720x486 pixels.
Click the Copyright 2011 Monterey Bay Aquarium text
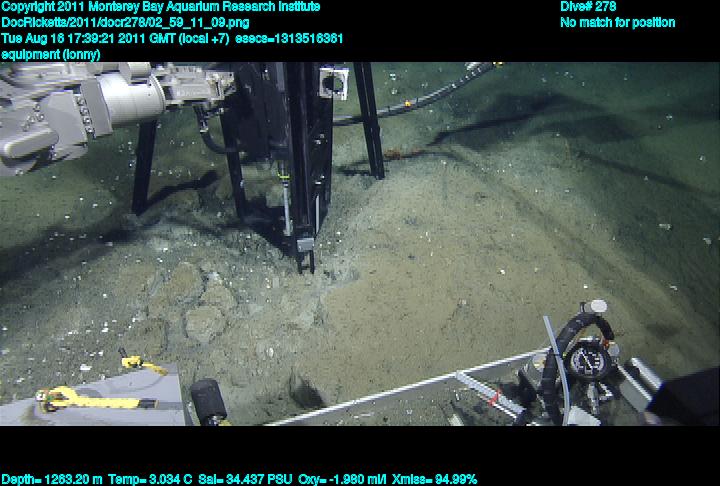click(x=160, y=7)
